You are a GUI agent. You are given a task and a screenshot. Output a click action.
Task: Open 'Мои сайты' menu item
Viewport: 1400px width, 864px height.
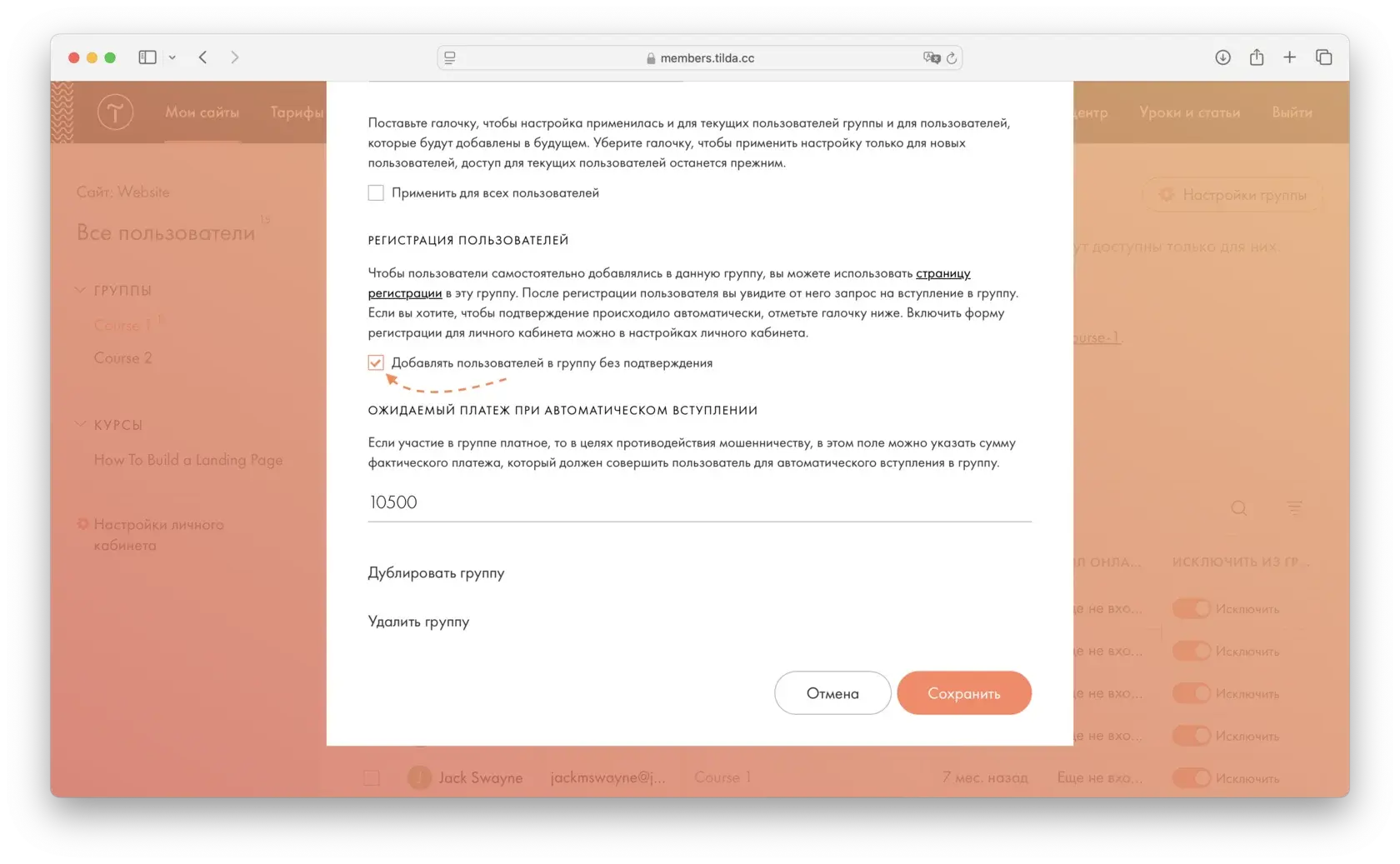(x=202, y=112)
